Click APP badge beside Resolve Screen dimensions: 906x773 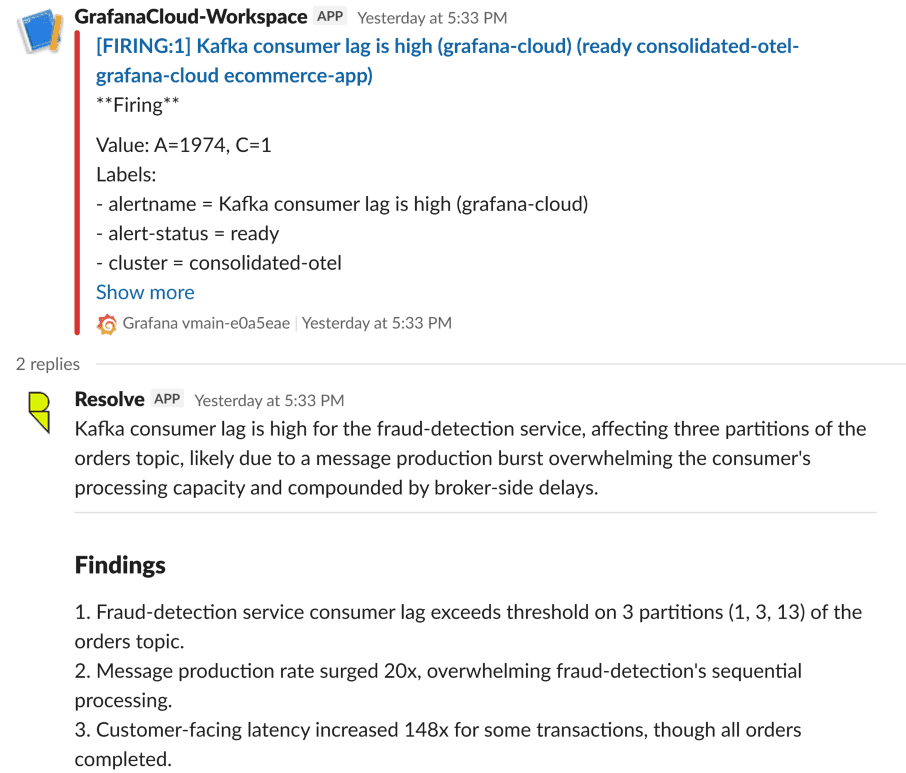(x=167, y=399)
